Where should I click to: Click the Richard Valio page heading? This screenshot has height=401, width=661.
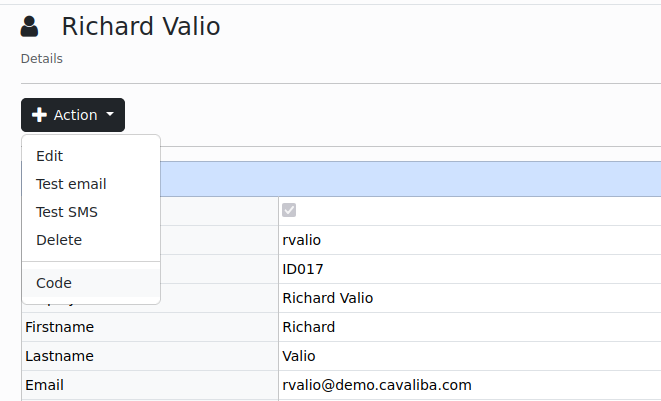click(x=141, y=27)
